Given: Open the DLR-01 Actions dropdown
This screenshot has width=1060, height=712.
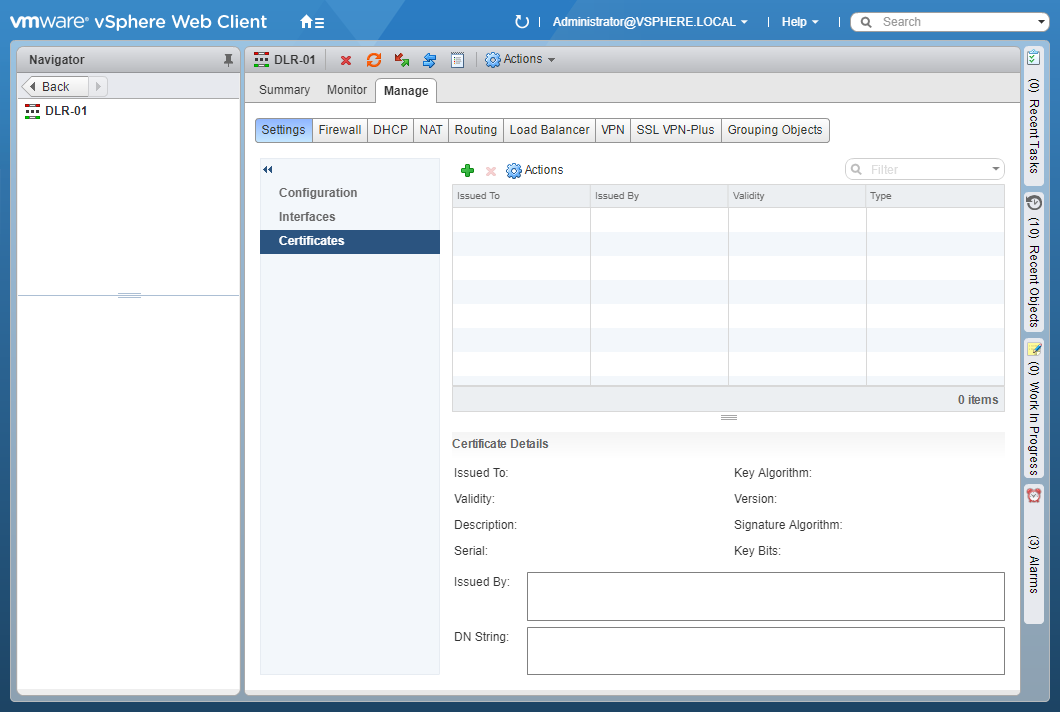Looking at the screenshot, I should [x=520, y=60].
